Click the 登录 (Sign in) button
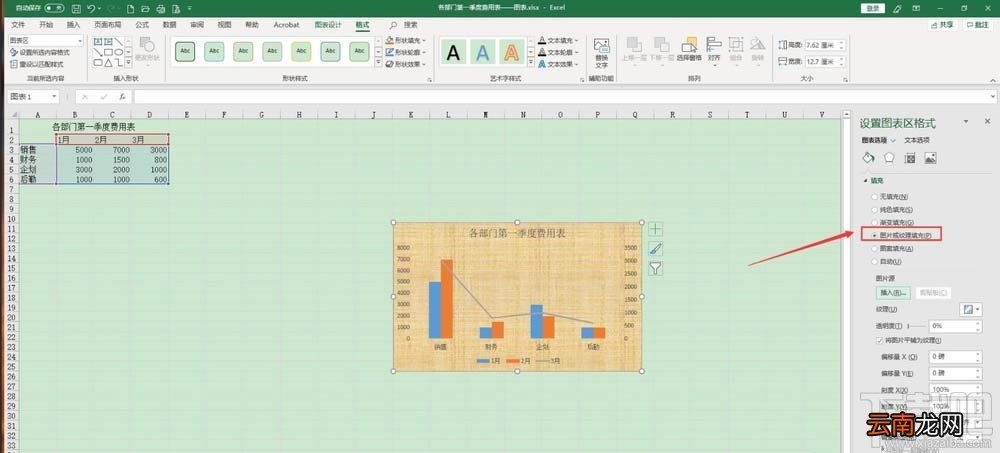This screenshot has height=453, width=1000. tap(872, 8)
